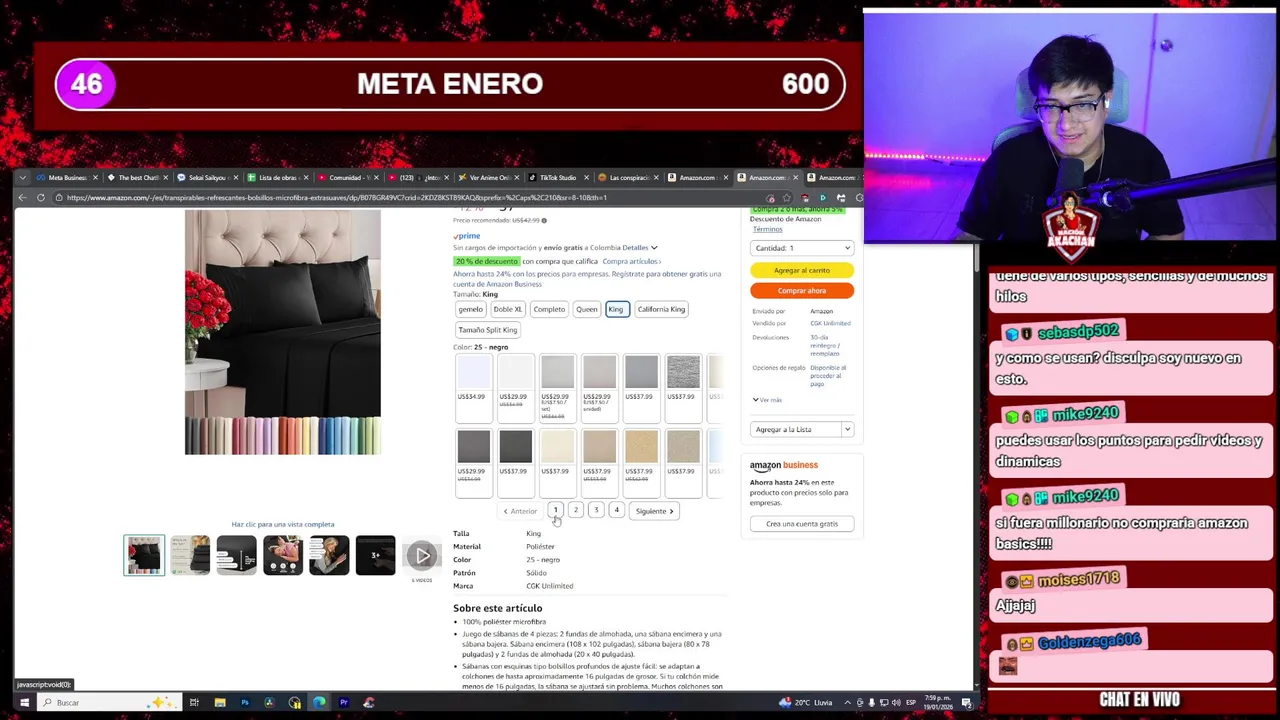The width and height of the screenshot is (1280, 720).
Task: Open Premiere Pro from the taskbar
Action: [344, 703]
